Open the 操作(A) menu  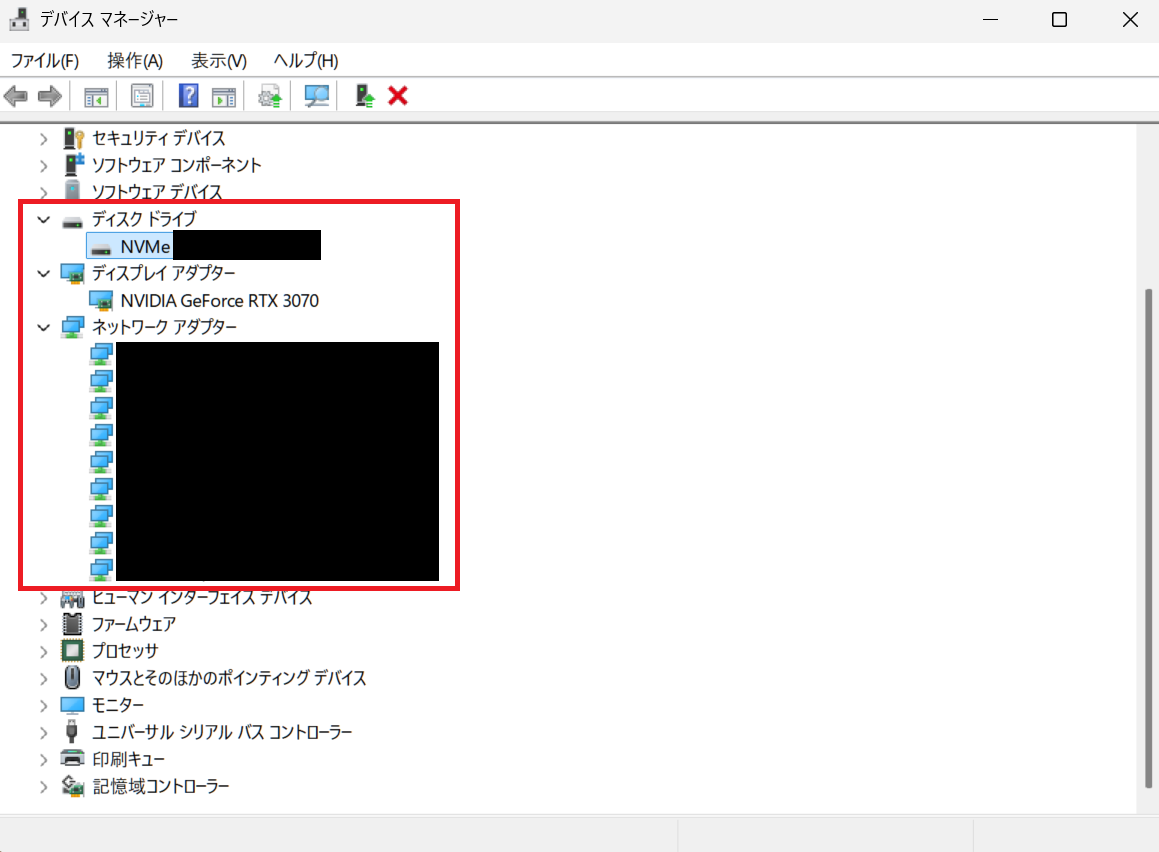(x=135, y=61)
